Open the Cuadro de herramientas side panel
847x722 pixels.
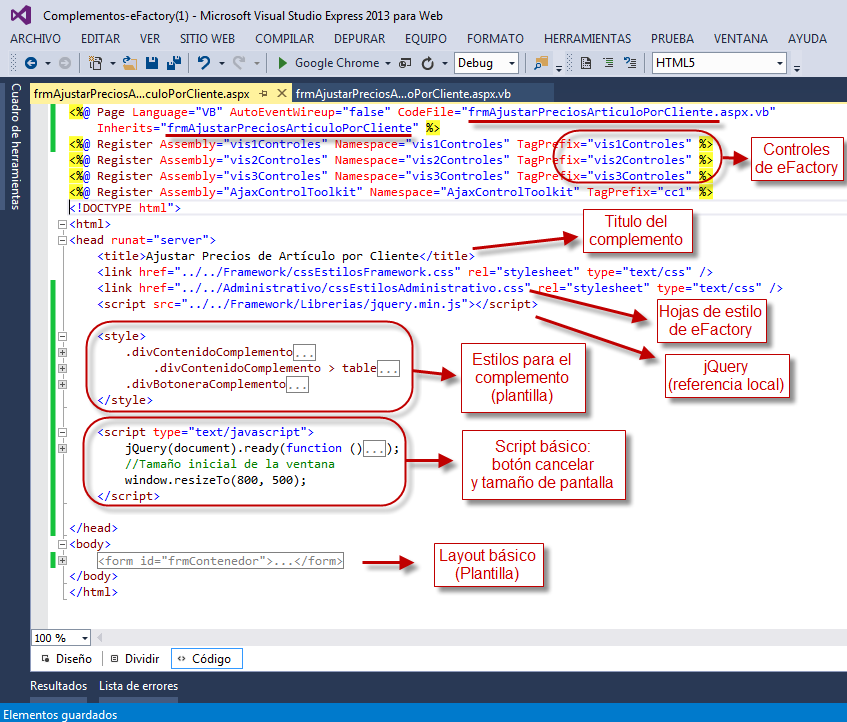pyautogui.click(x=15, y=147)
